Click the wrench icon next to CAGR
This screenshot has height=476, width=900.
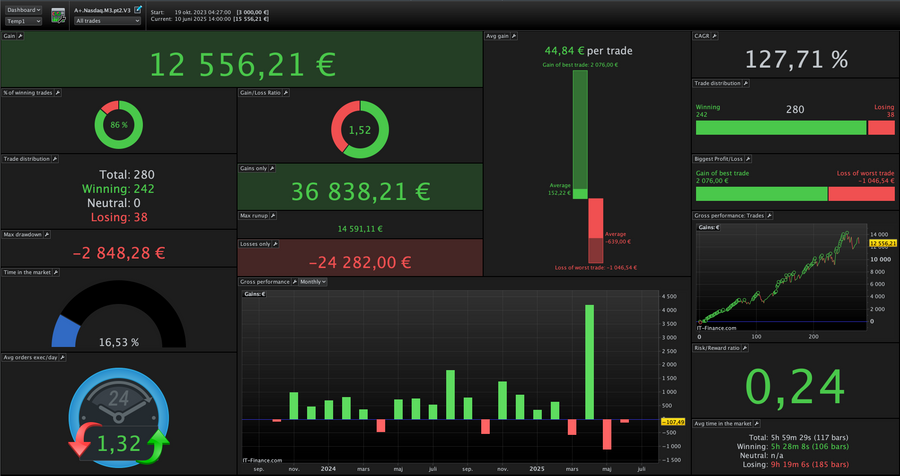[715, 36]
